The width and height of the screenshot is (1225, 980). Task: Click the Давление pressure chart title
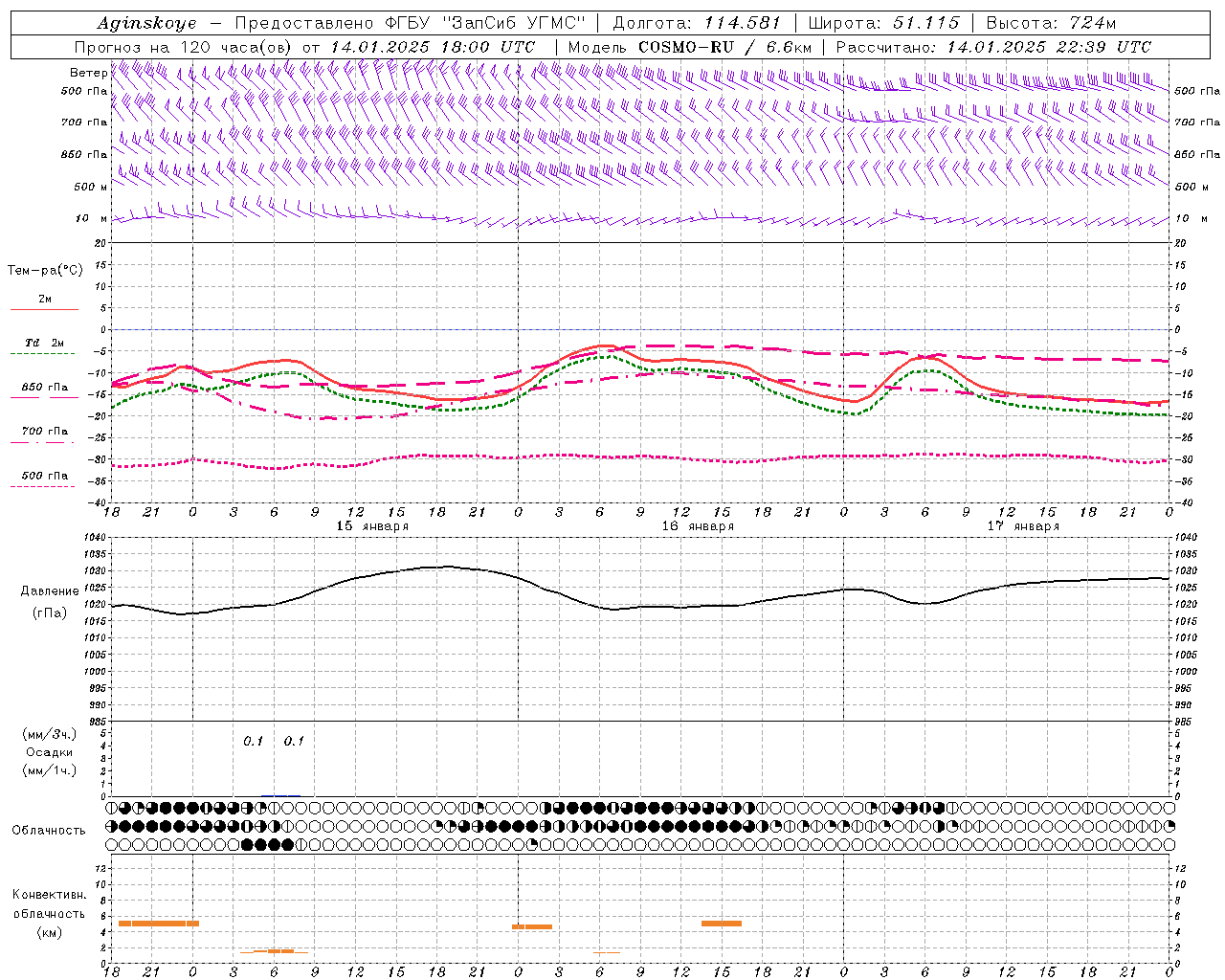(50, 591)
